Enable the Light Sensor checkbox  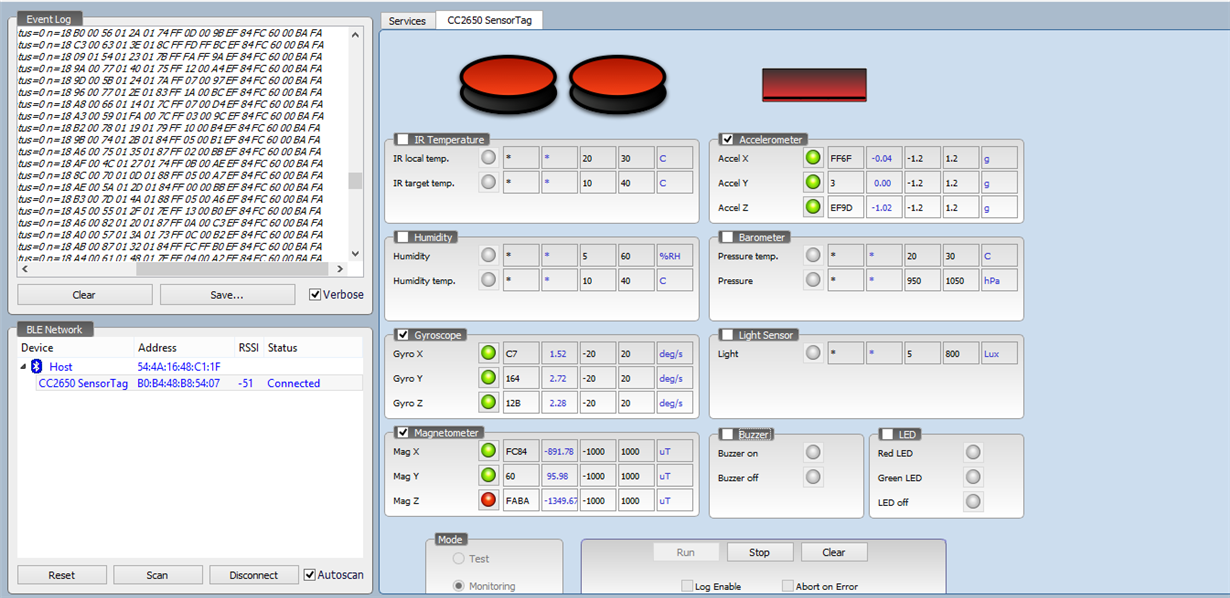727,334
